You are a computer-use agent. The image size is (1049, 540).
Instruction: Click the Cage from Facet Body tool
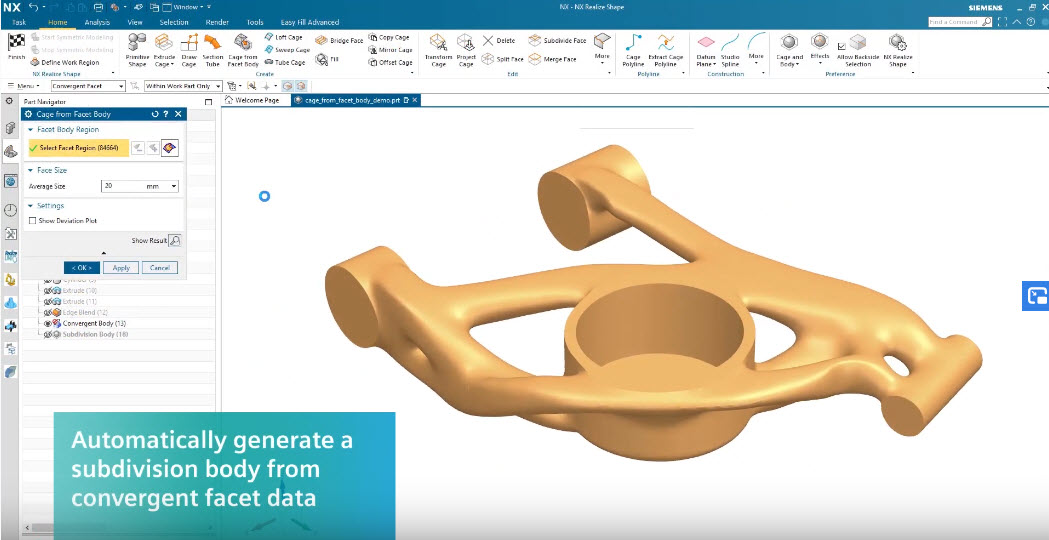tap(243, 48)
